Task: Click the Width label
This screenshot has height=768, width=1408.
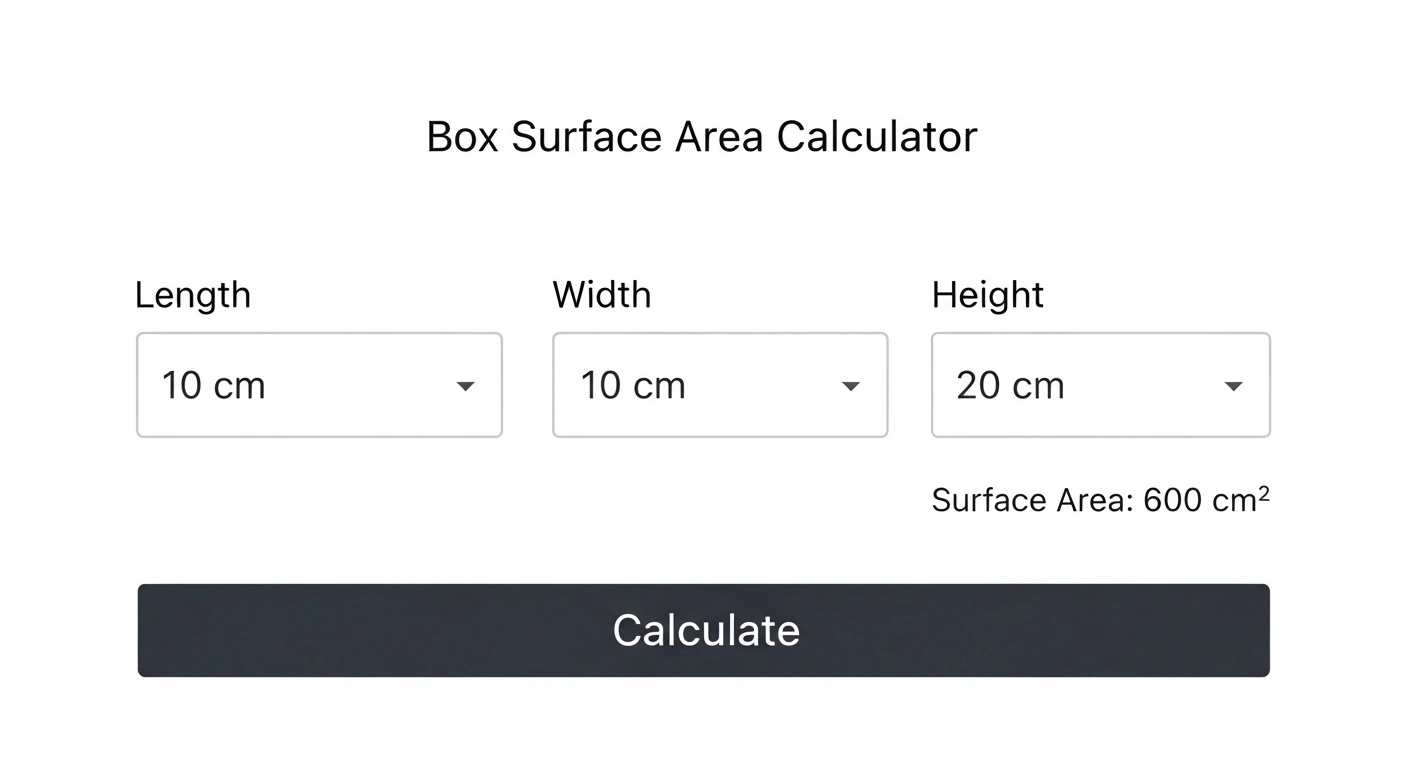Action: (601, 294)
